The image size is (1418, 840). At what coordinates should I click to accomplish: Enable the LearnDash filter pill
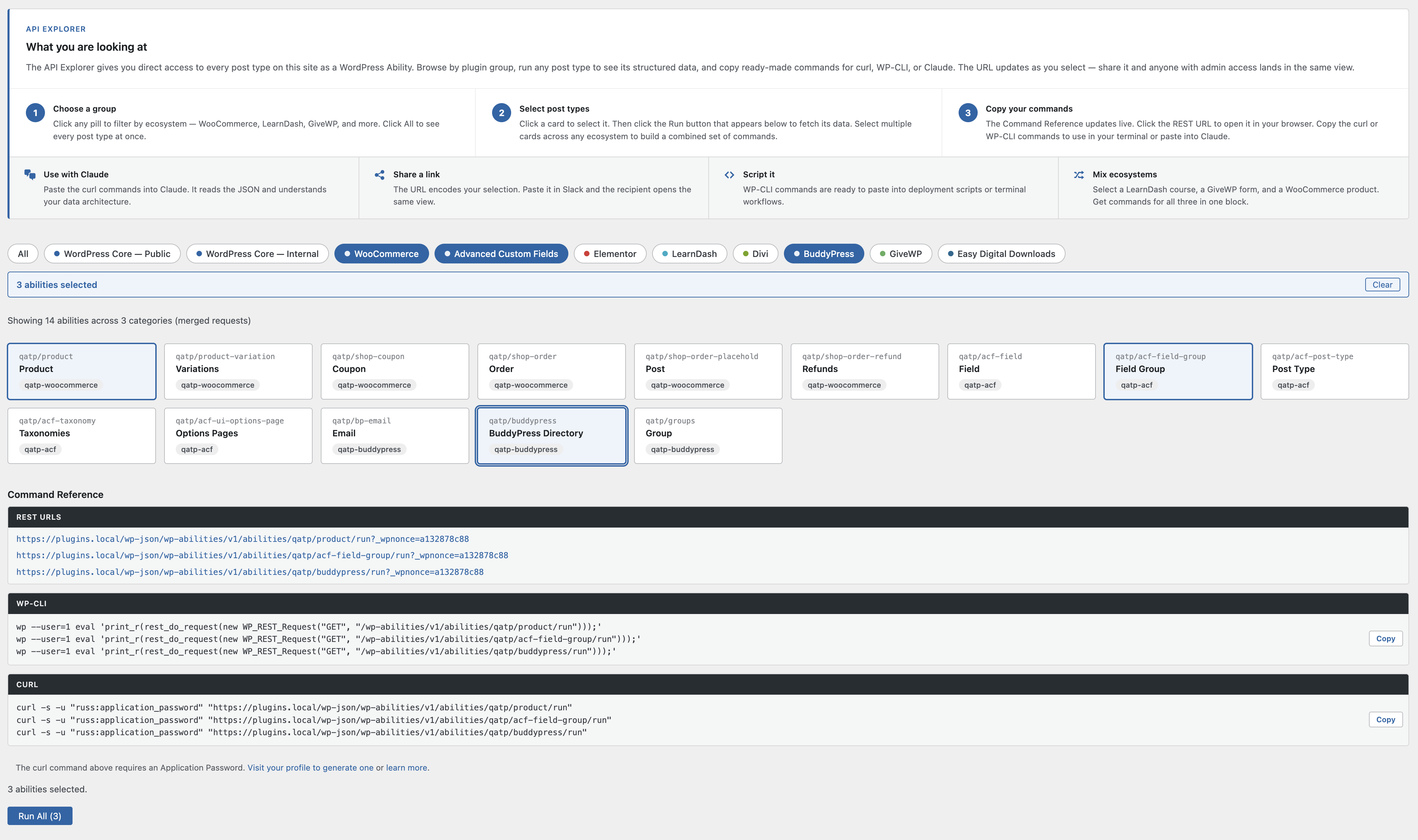pyautogui.click(x=689, y=254)
